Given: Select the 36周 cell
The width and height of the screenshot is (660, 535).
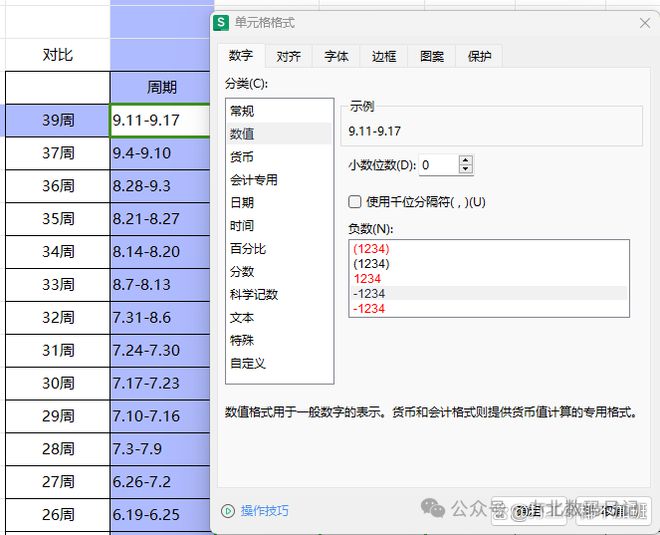Looking at the screenshot, I should 58,186.
